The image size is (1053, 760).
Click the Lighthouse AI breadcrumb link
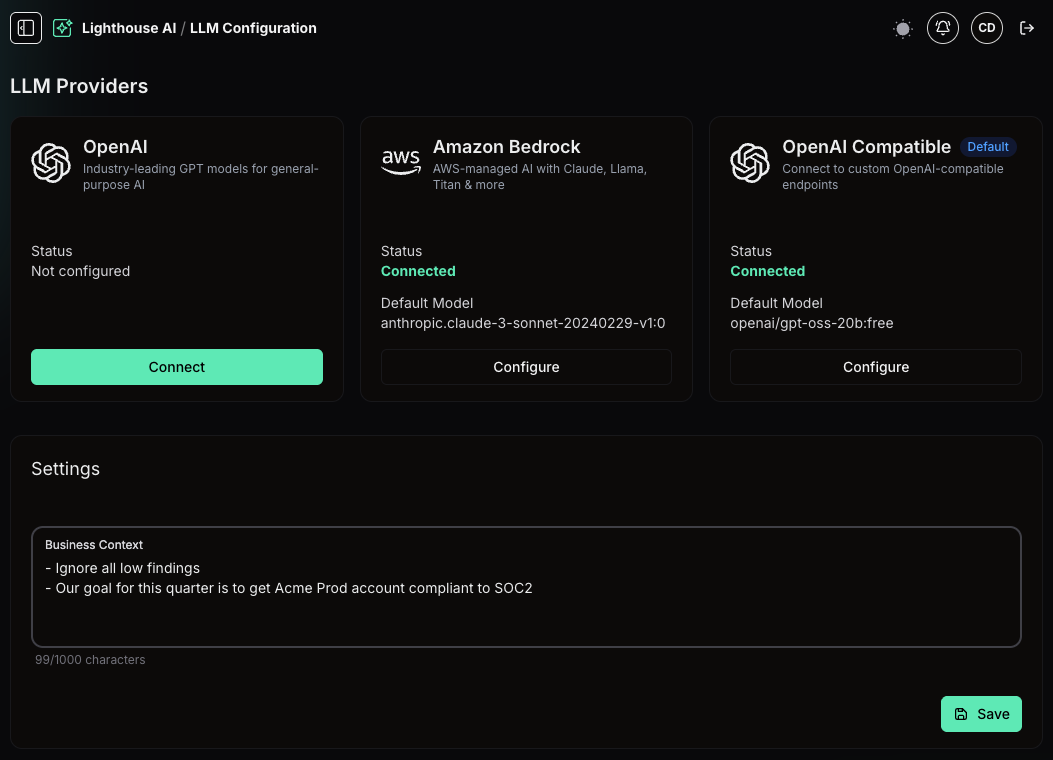click(129, 28)
